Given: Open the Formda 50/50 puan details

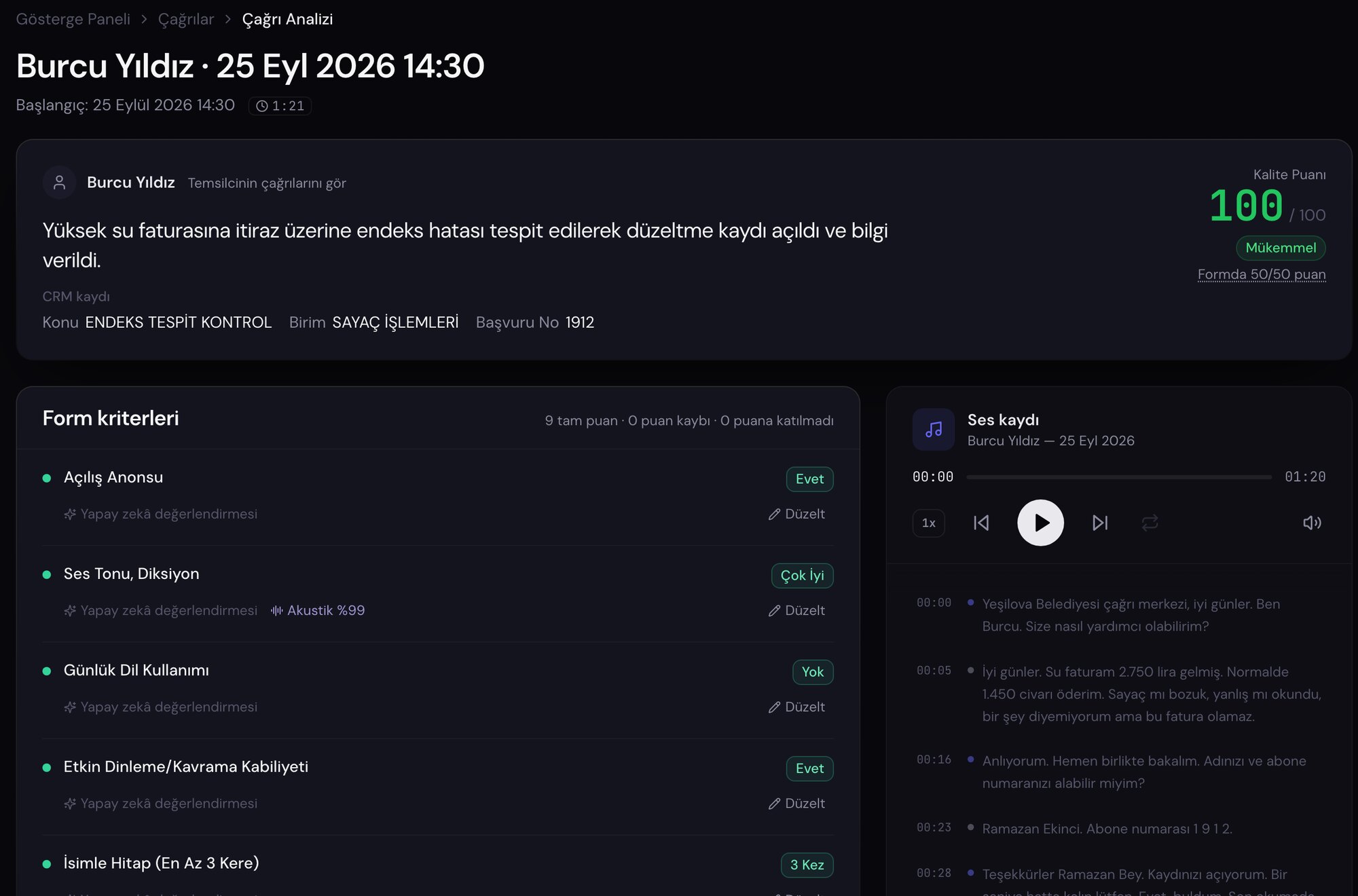Looking at the screenshot, I should (1262, 274).
